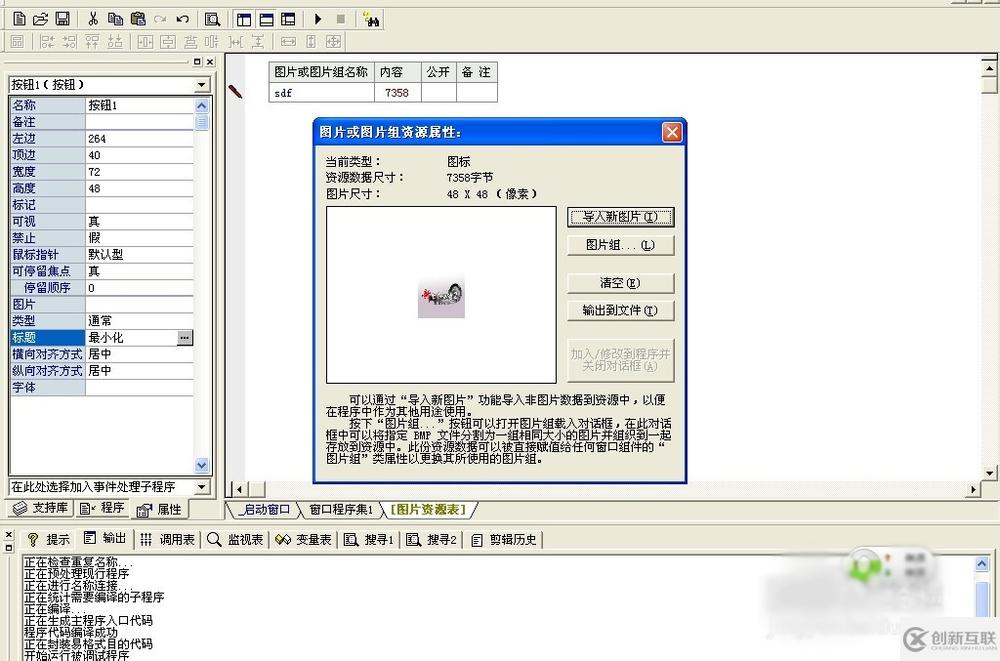The image size is (1000, 661).
Task: Click the Redo arrow icon
Action: point(160,19)
